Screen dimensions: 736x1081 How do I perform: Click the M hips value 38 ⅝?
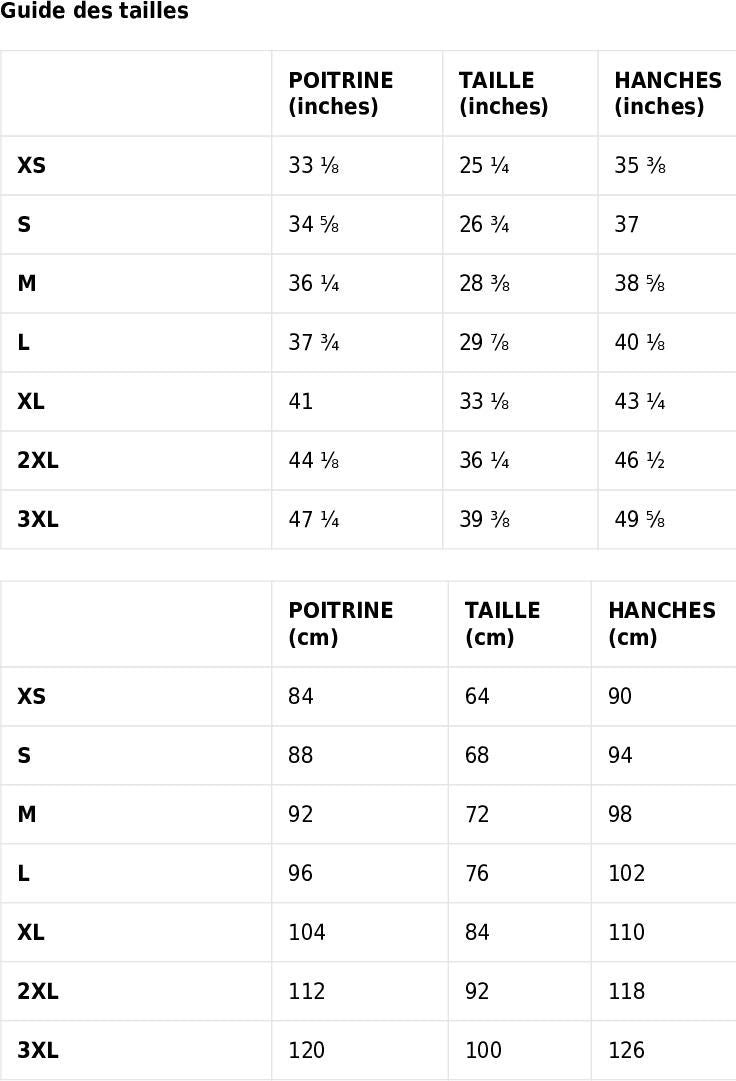click(x=640, y=284)
